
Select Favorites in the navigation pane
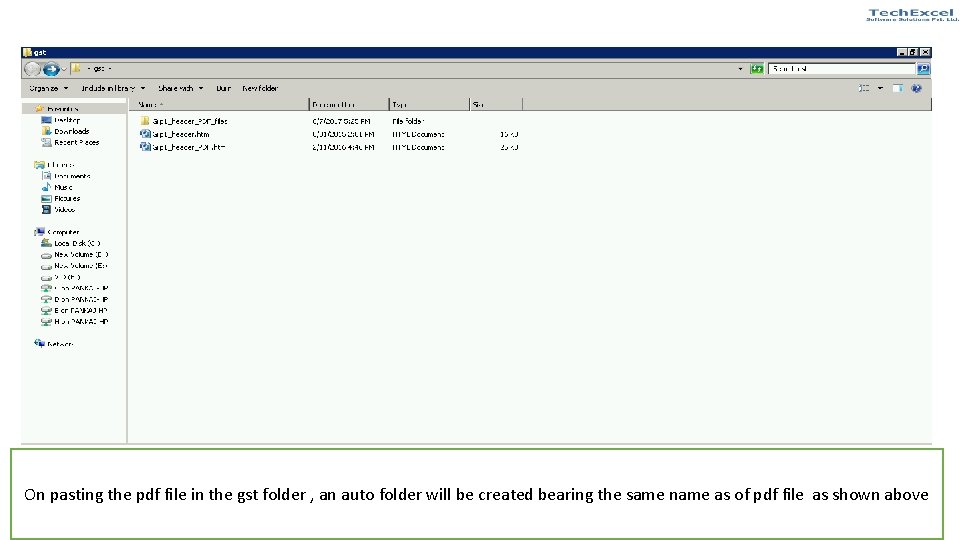(62, 109)
